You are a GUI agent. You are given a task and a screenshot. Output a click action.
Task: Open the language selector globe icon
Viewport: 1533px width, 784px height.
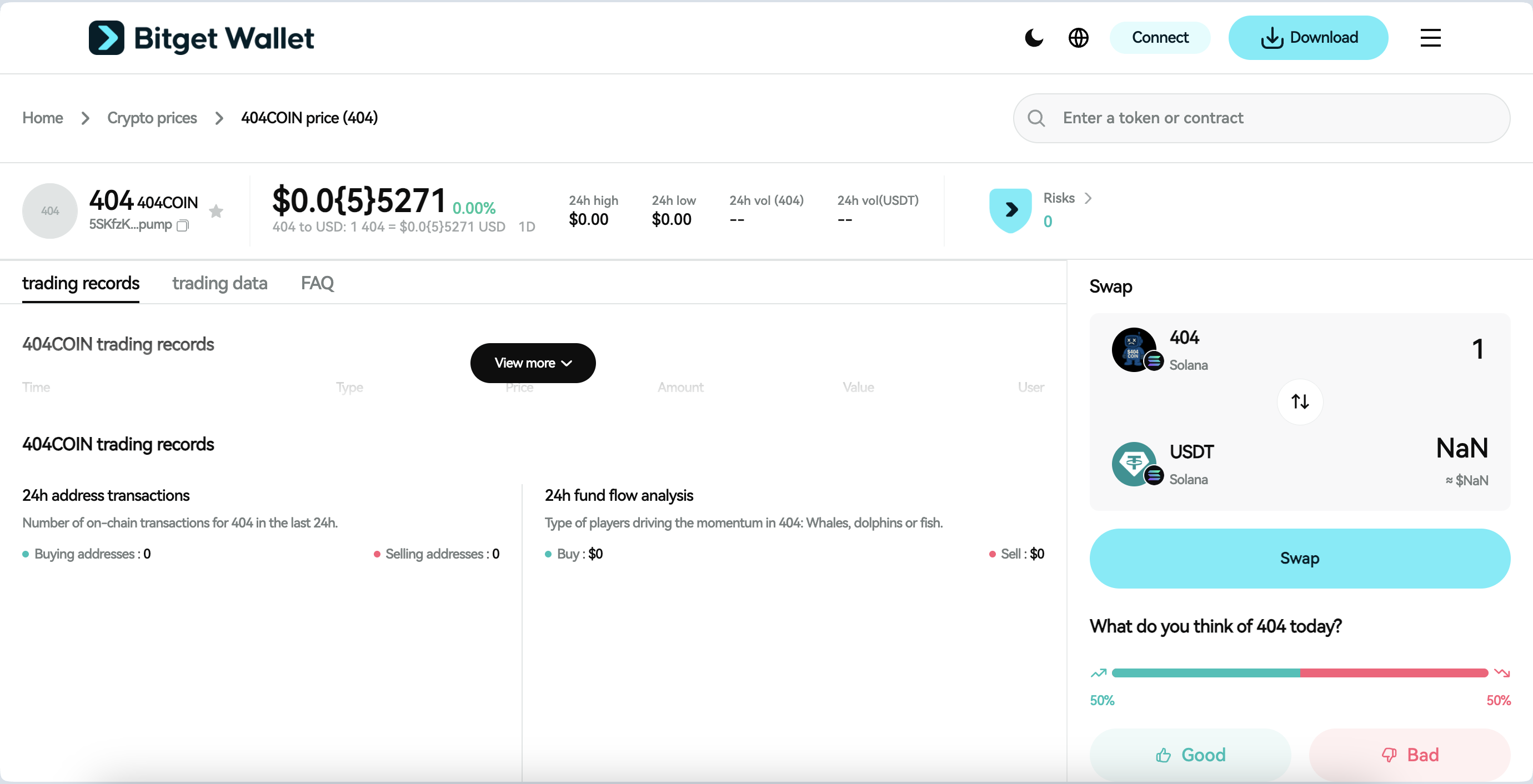[1078, 37]
